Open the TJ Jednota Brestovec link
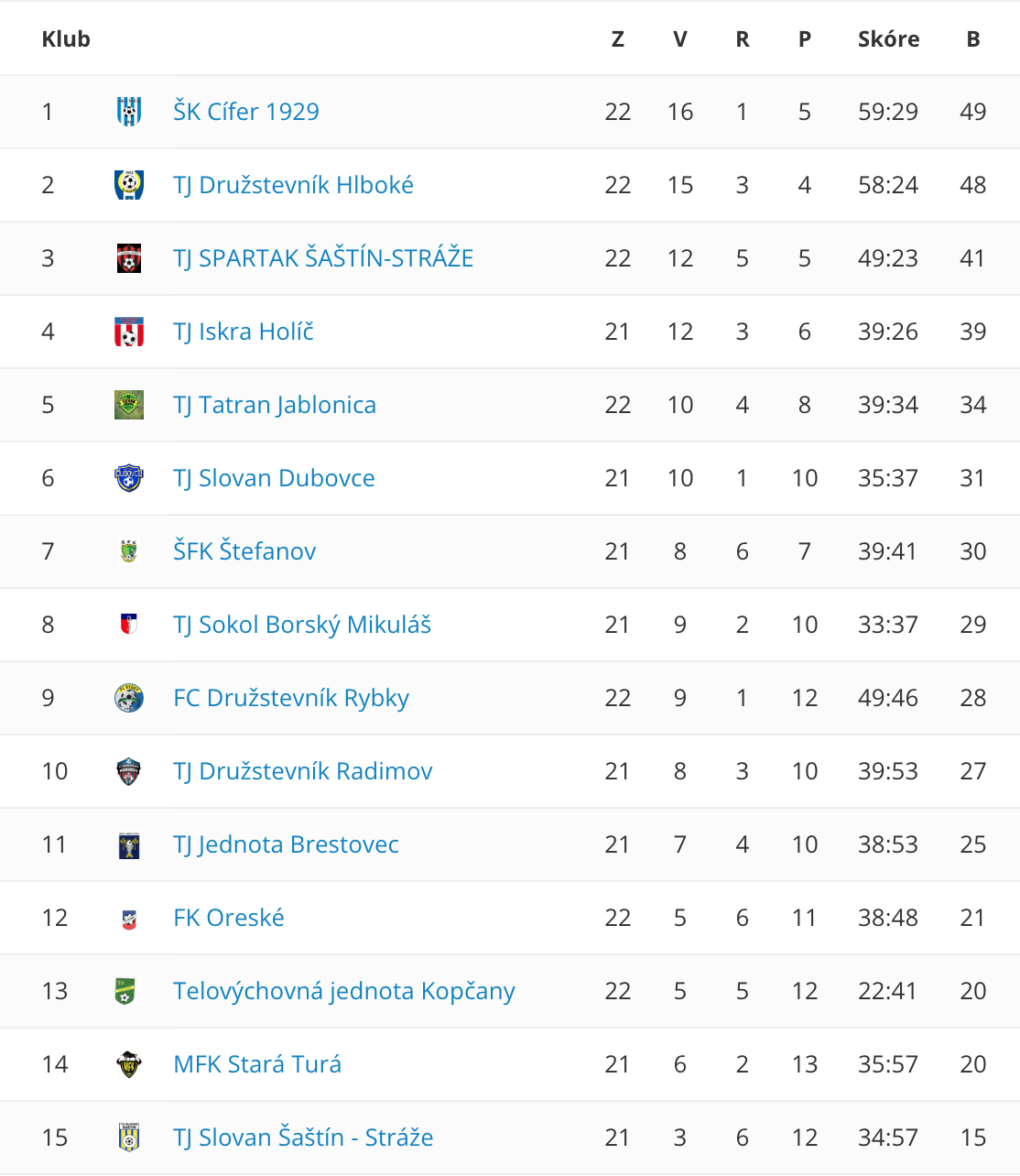 [x=286, y=844]
